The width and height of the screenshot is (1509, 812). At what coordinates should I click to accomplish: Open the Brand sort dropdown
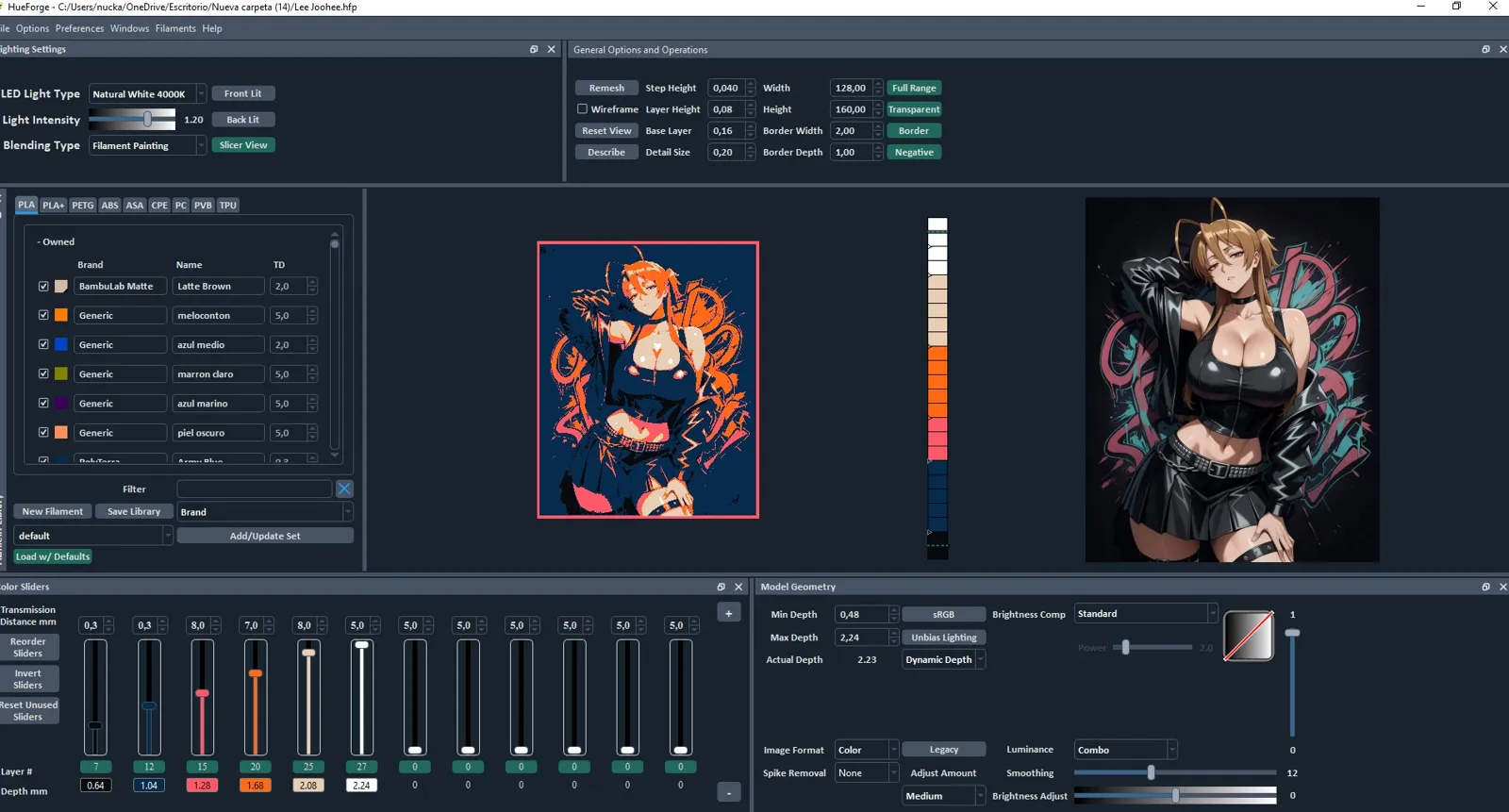265,512
